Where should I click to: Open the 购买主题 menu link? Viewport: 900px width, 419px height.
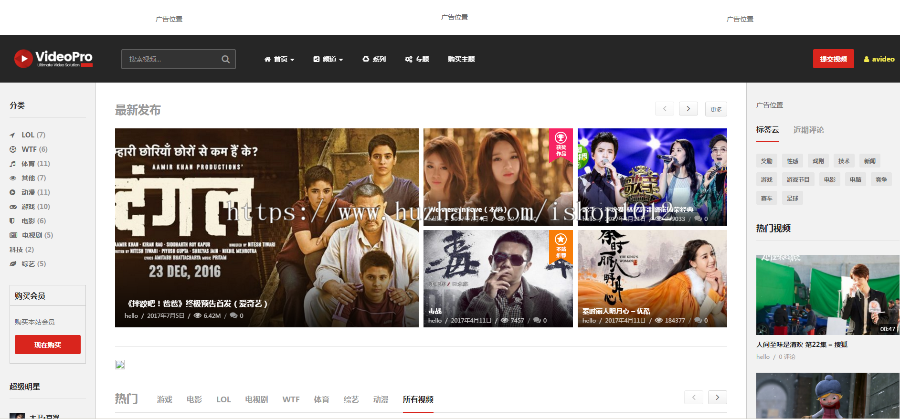(x=461, y=59)
